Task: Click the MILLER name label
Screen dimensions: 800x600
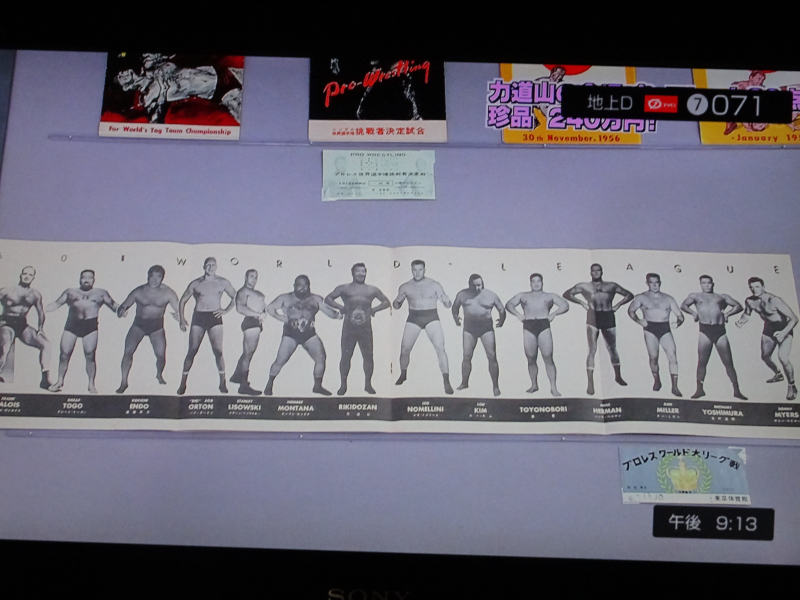Action: [668, 410]
